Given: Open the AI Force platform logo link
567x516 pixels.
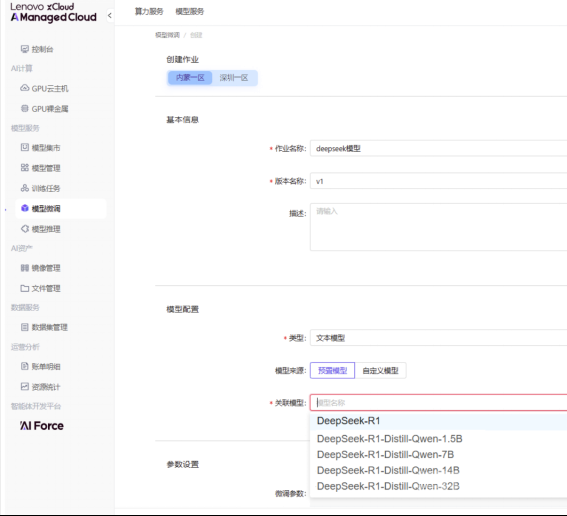Looking at the screenshot, I should click(x=42, y=426).
